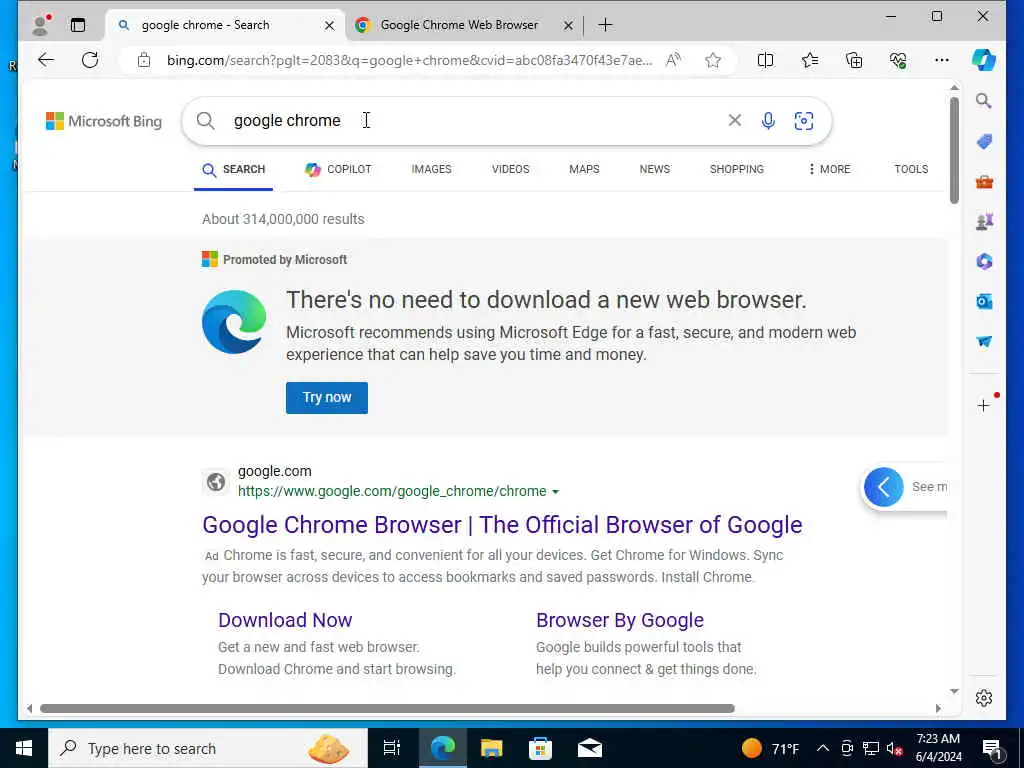Open the tab actions menu icon
This screenshot has height=768, width=1024.
[x=78, y=25]
